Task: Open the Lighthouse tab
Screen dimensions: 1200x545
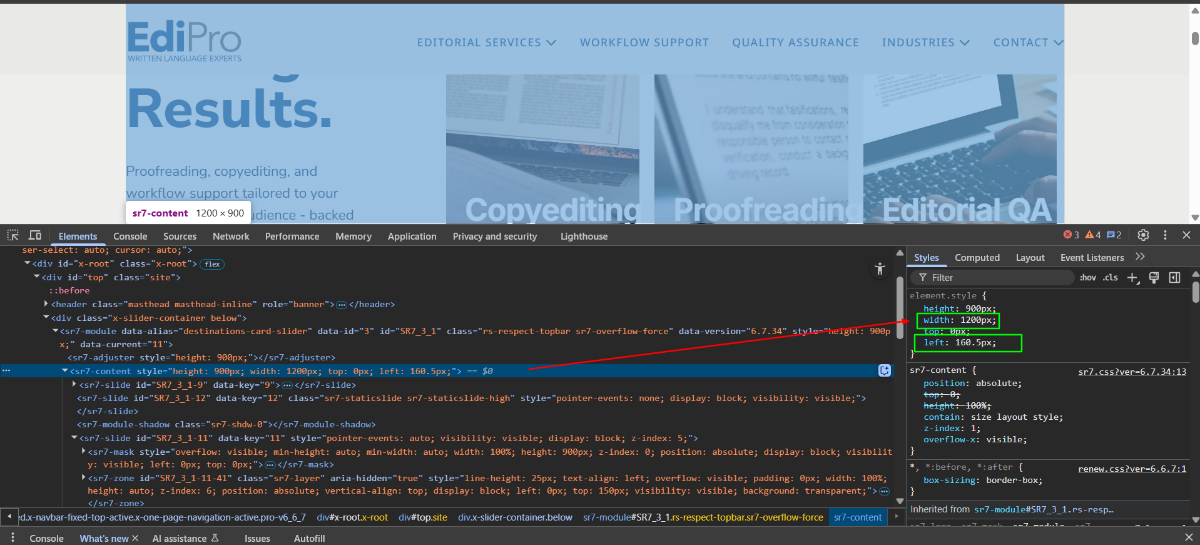Action: tap(584, 236)
